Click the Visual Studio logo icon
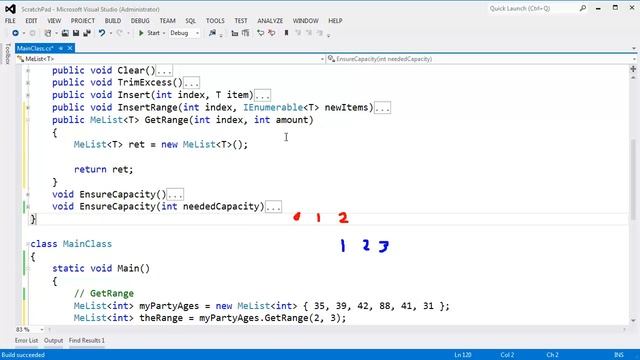The image size is (640, 360). [x=10, y=9]
